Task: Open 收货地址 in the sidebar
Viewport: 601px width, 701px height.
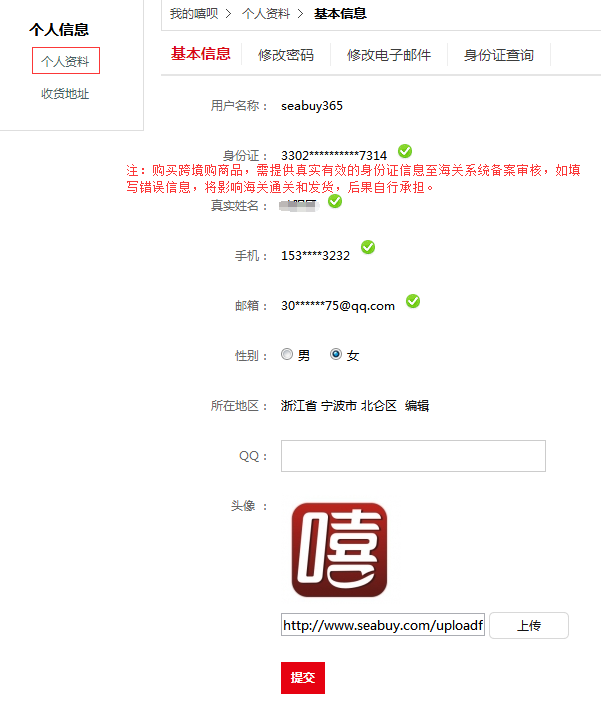Action: tap(65, 94)
